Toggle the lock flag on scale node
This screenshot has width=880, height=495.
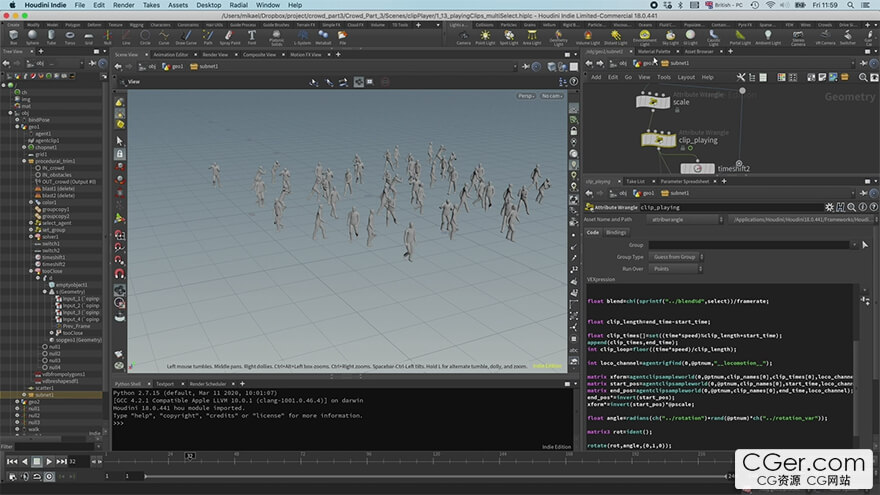[x=643, y=101]
